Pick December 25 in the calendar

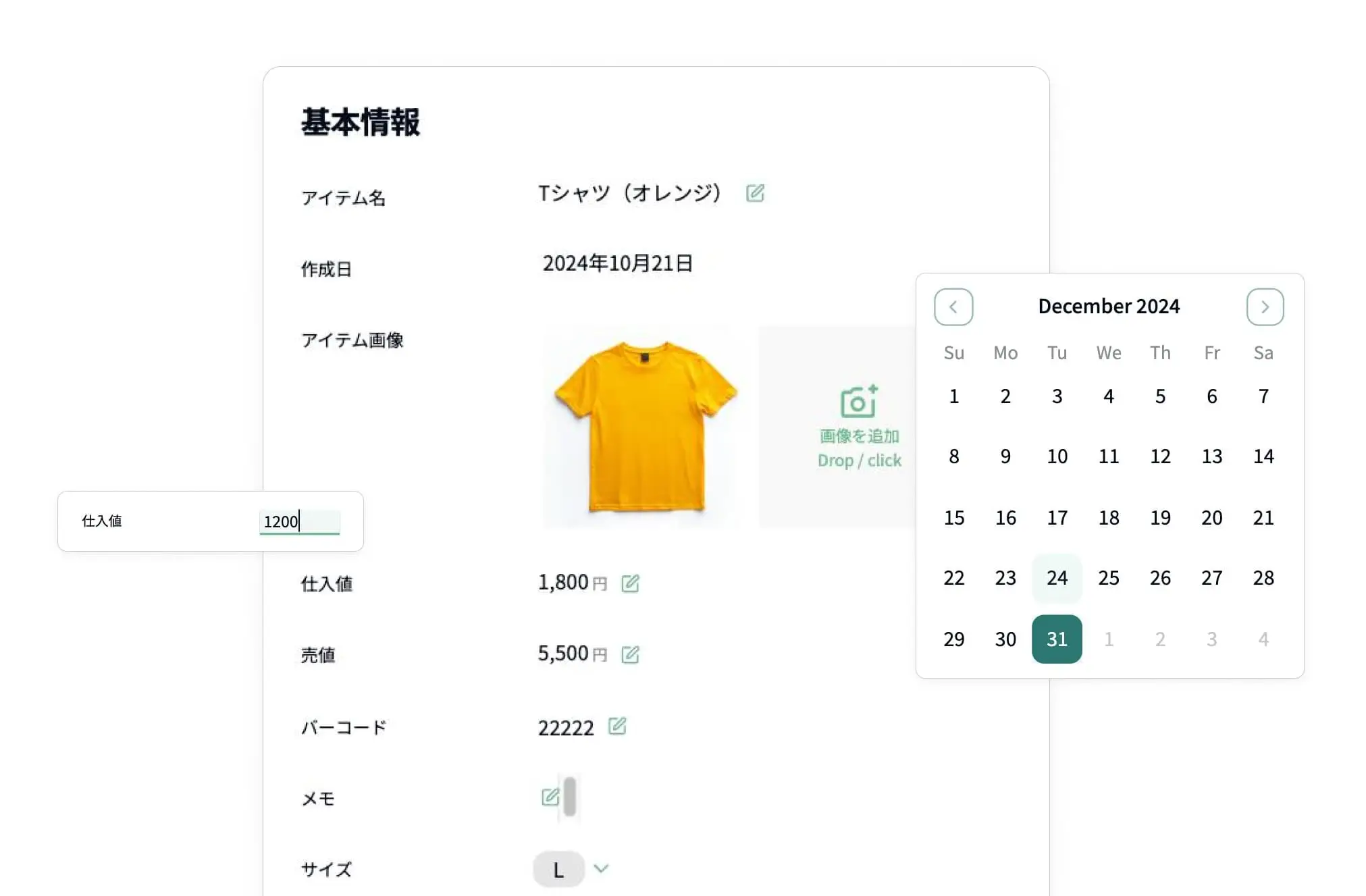coord(1109,578)
